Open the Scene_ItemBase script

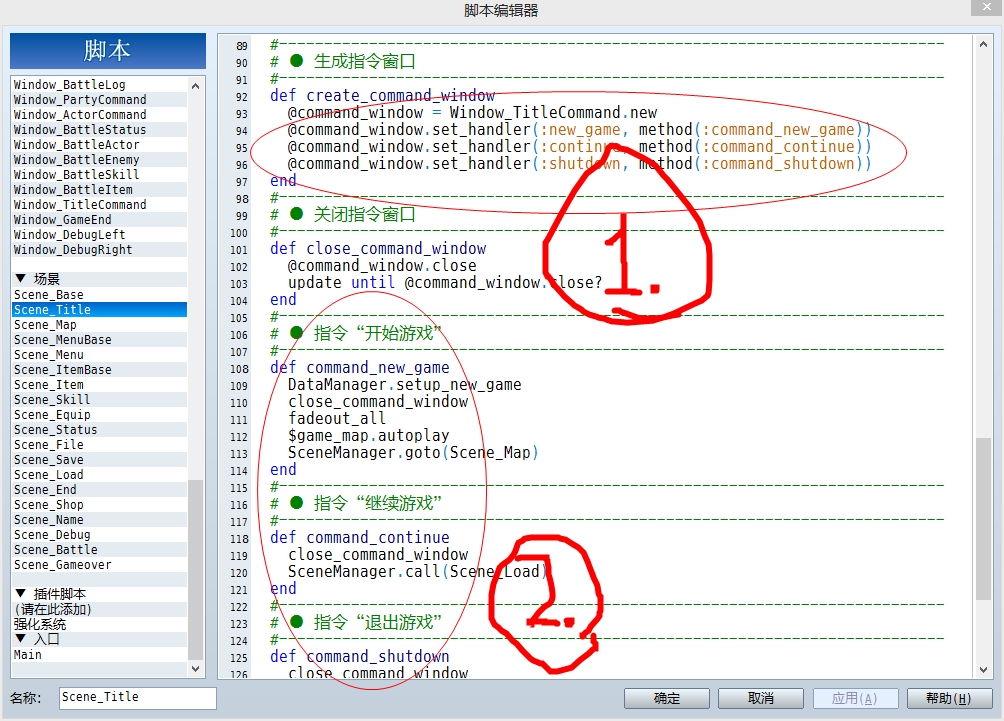point(100,370)
